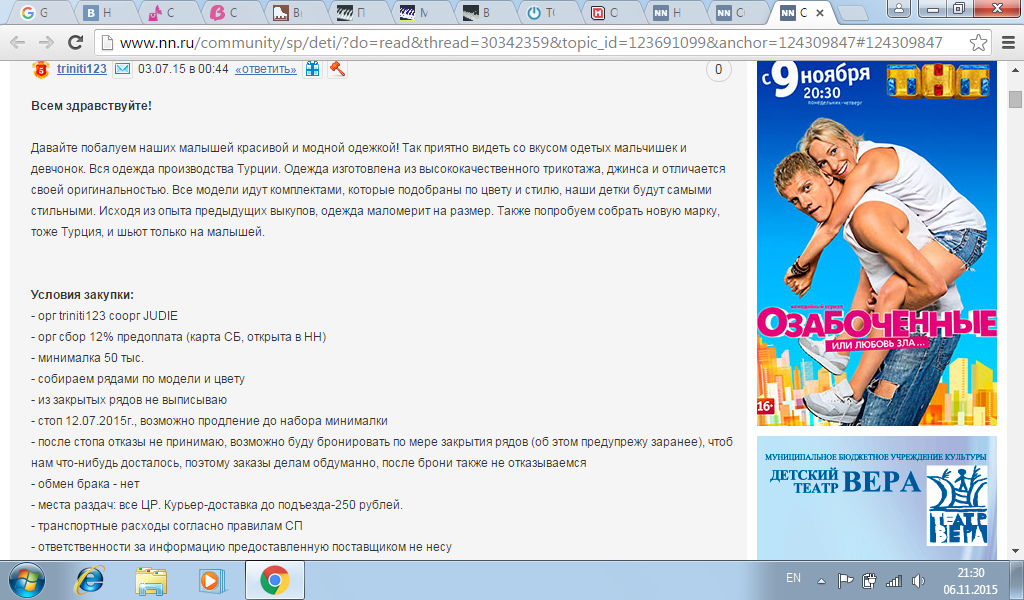
Task: Click the heading «Всем здравствуйте!»
Action: click(91, 106)
